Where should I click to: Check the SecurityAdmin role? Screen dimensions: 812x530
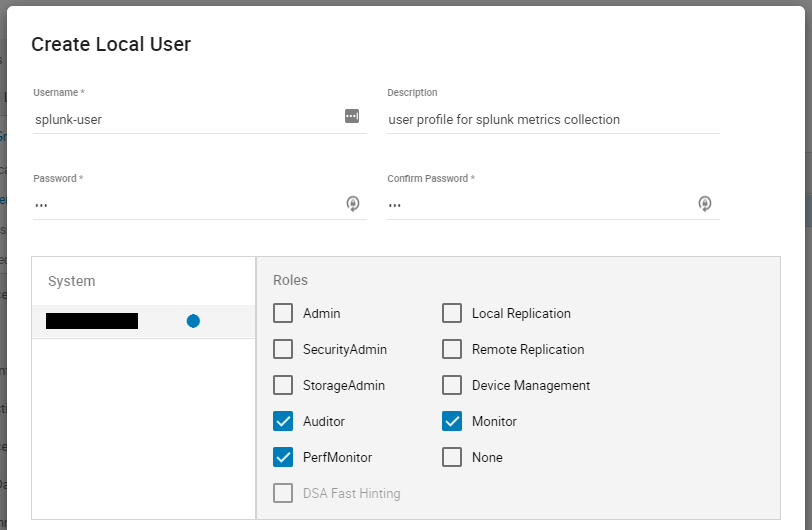click(283, 349)
